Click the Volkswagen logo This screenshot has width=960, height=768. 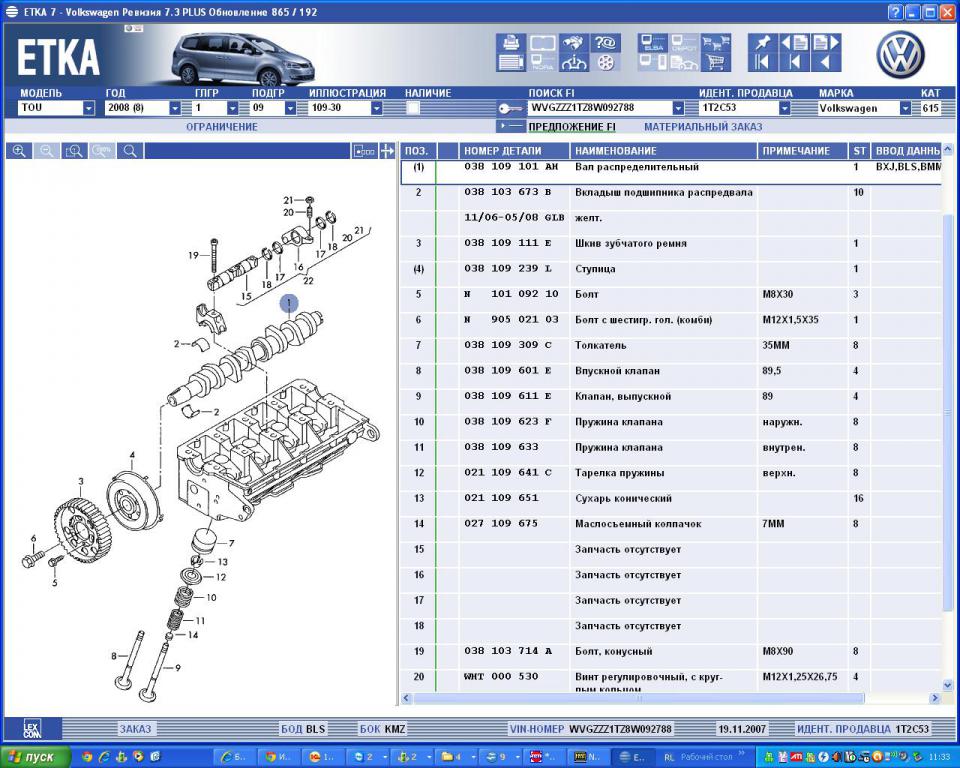click(901, 55)
